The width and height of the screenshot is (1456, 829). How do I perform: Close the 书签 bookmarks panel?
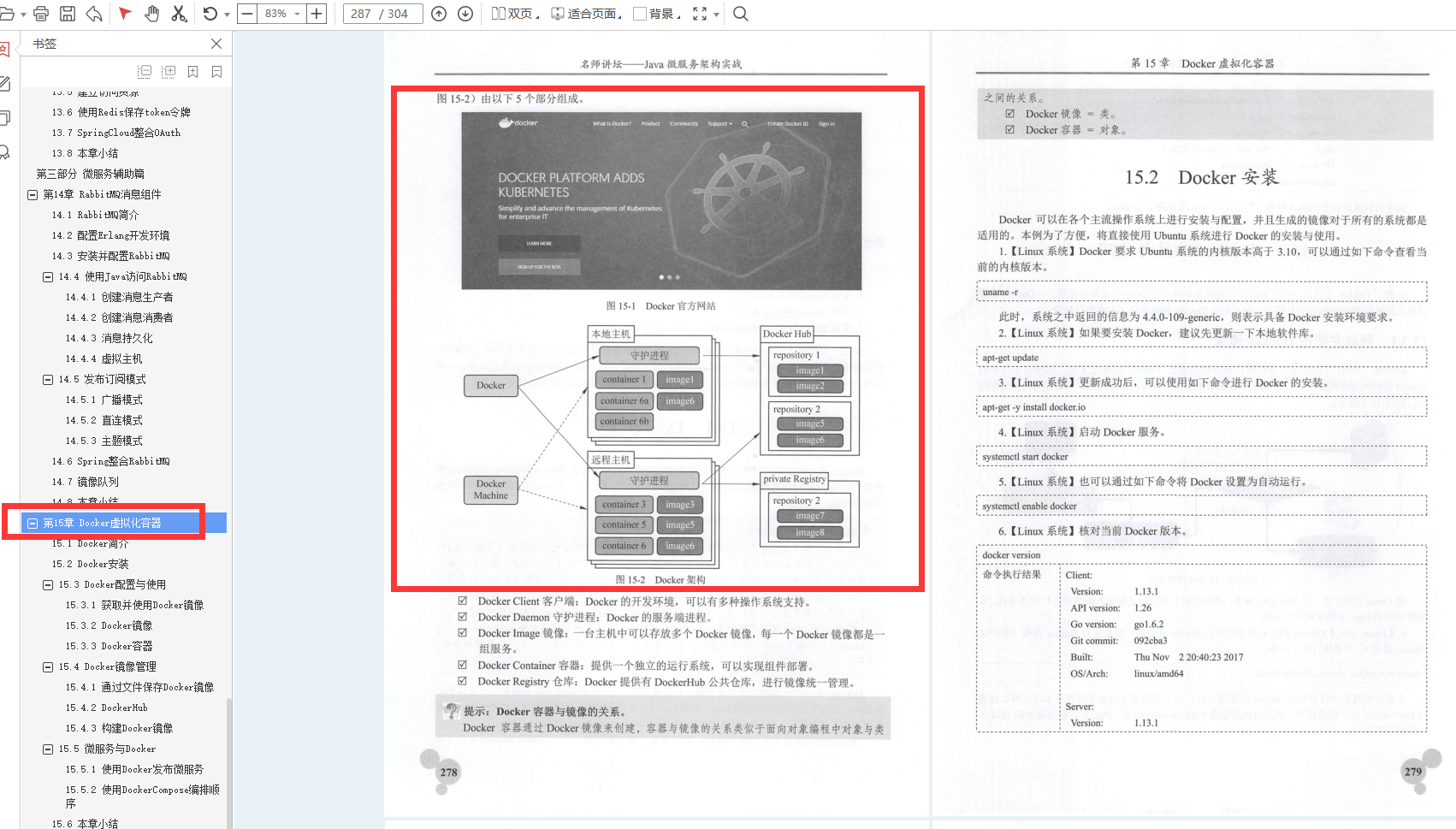(x=216, y=44)
